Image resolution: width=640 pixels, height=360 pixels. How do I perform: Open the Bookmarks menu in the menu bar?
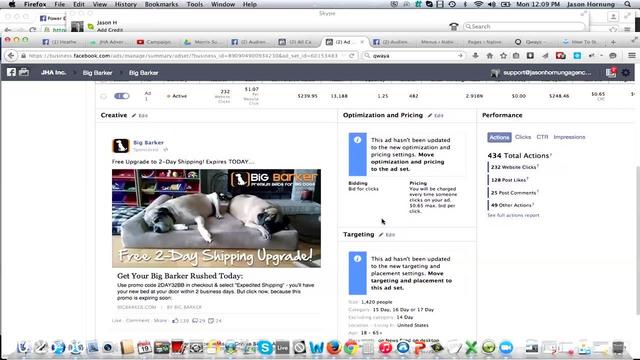pyautogui.click(x=161, y=4)
